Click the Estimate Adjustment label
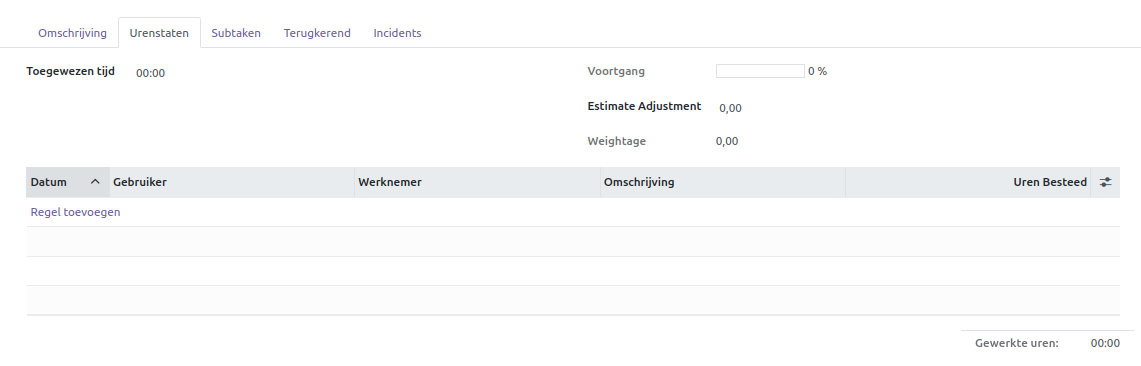The height and width of the screenshot is (366, 1141). click(645, 106)
